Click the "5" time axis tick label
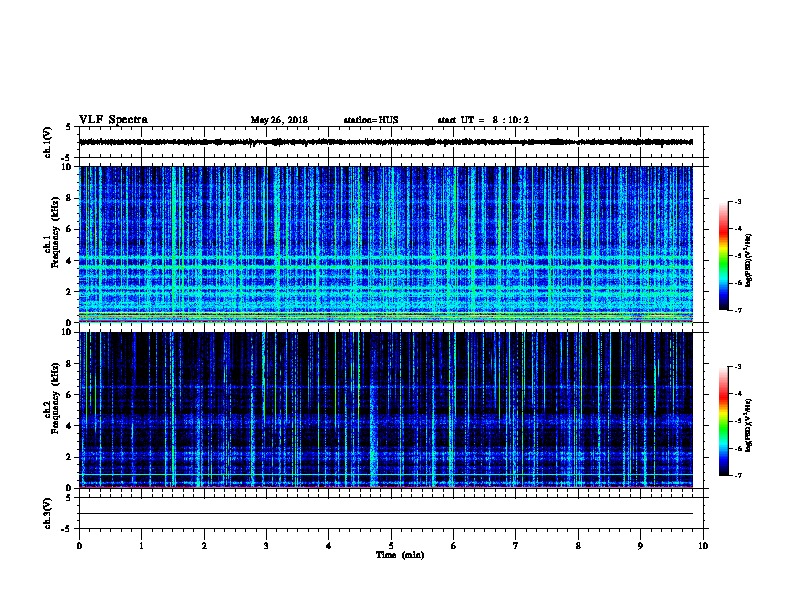The image size is (792, 612). coord(391,545)
